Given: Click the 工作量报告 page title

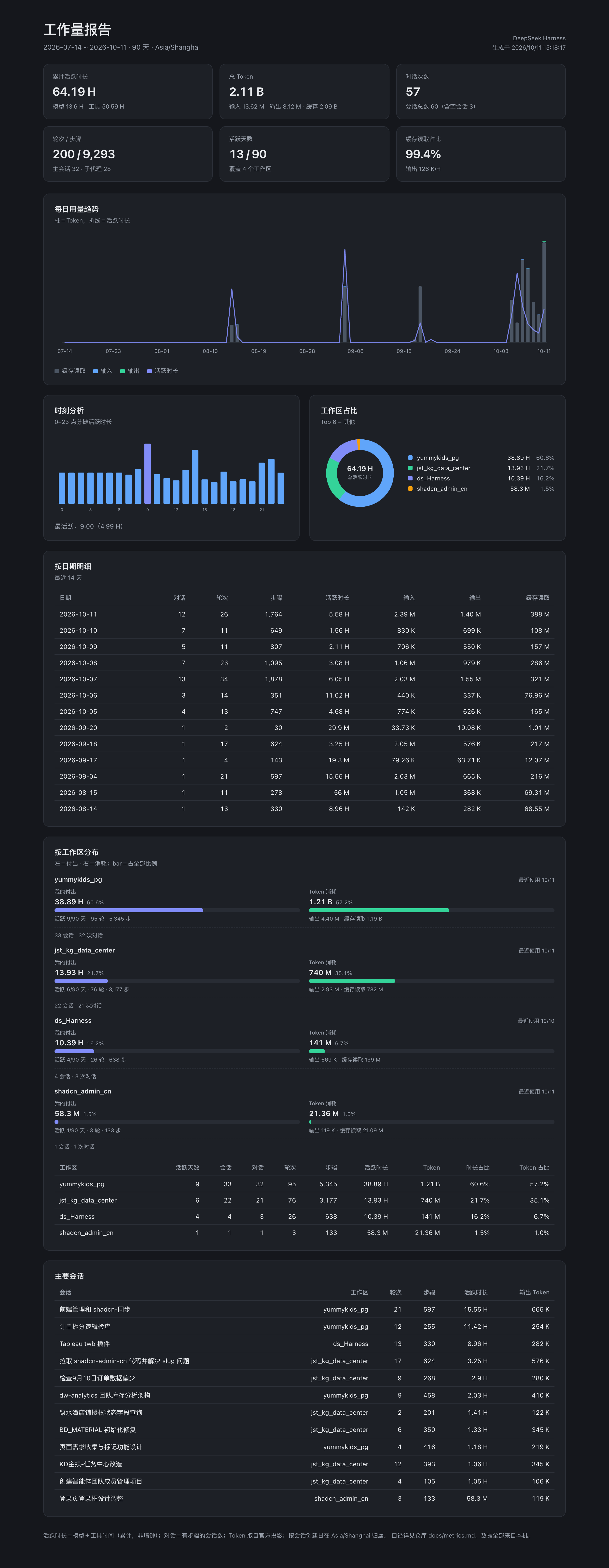Looking at the screenshot, I should [77, 30].
